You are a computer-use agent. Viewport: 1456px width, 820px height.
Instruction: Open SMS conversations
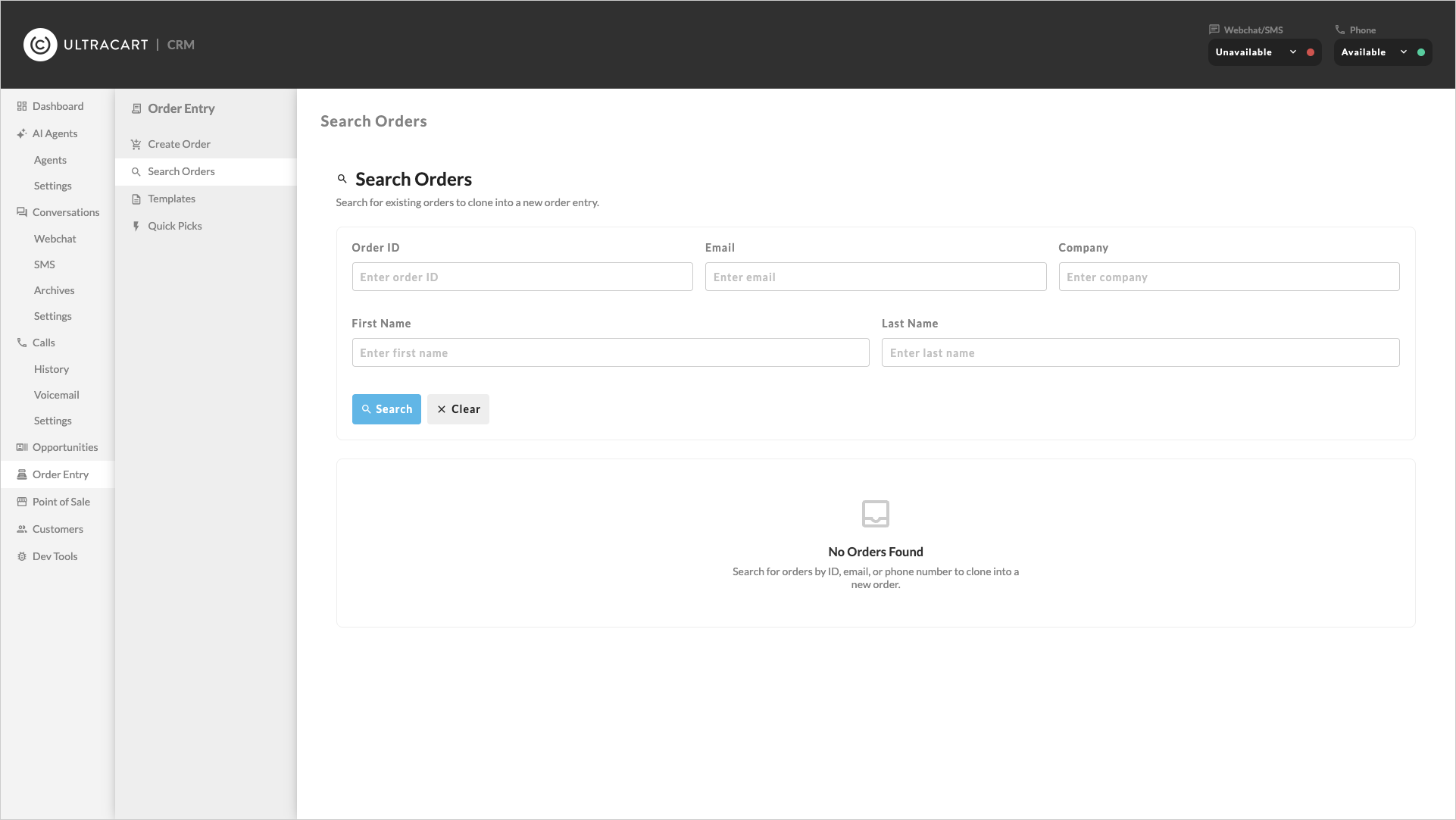pyautogui.click(x=44, y=264)
